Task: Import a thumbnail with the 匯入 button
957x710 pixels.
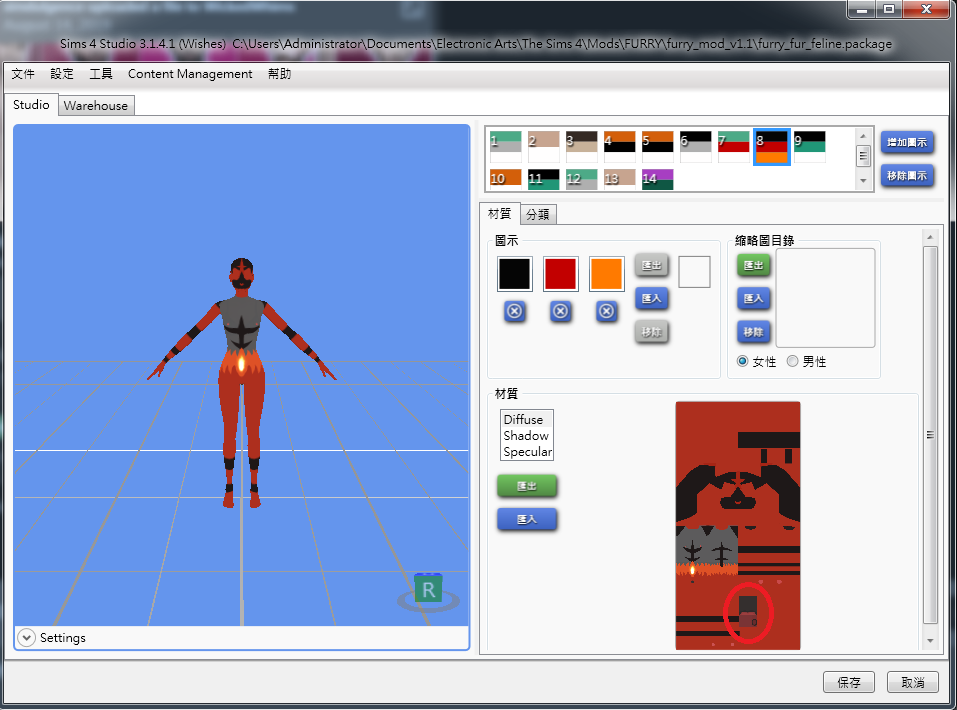Action: 753,299
